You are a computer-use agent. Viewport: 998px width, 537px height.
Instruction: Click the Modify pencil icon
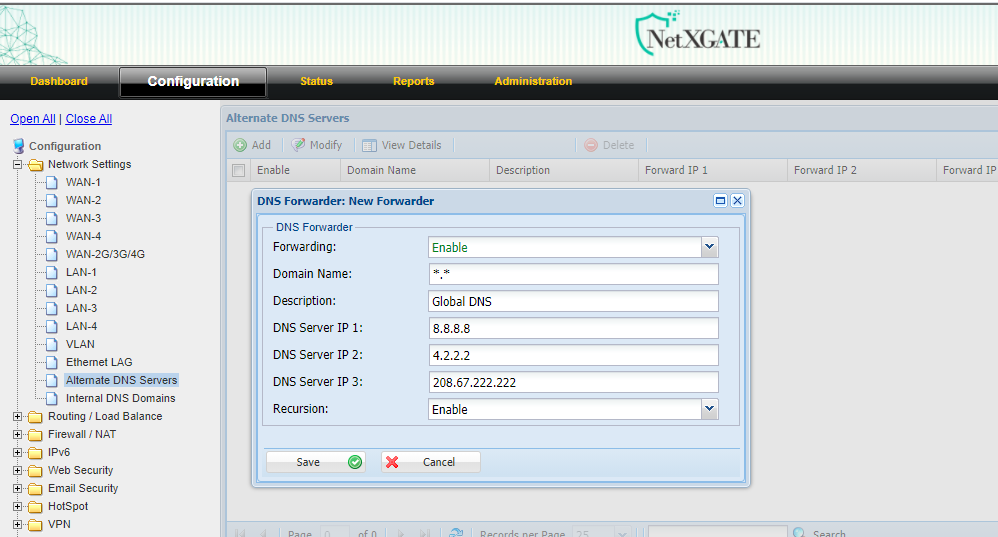(x=298, y=145)
